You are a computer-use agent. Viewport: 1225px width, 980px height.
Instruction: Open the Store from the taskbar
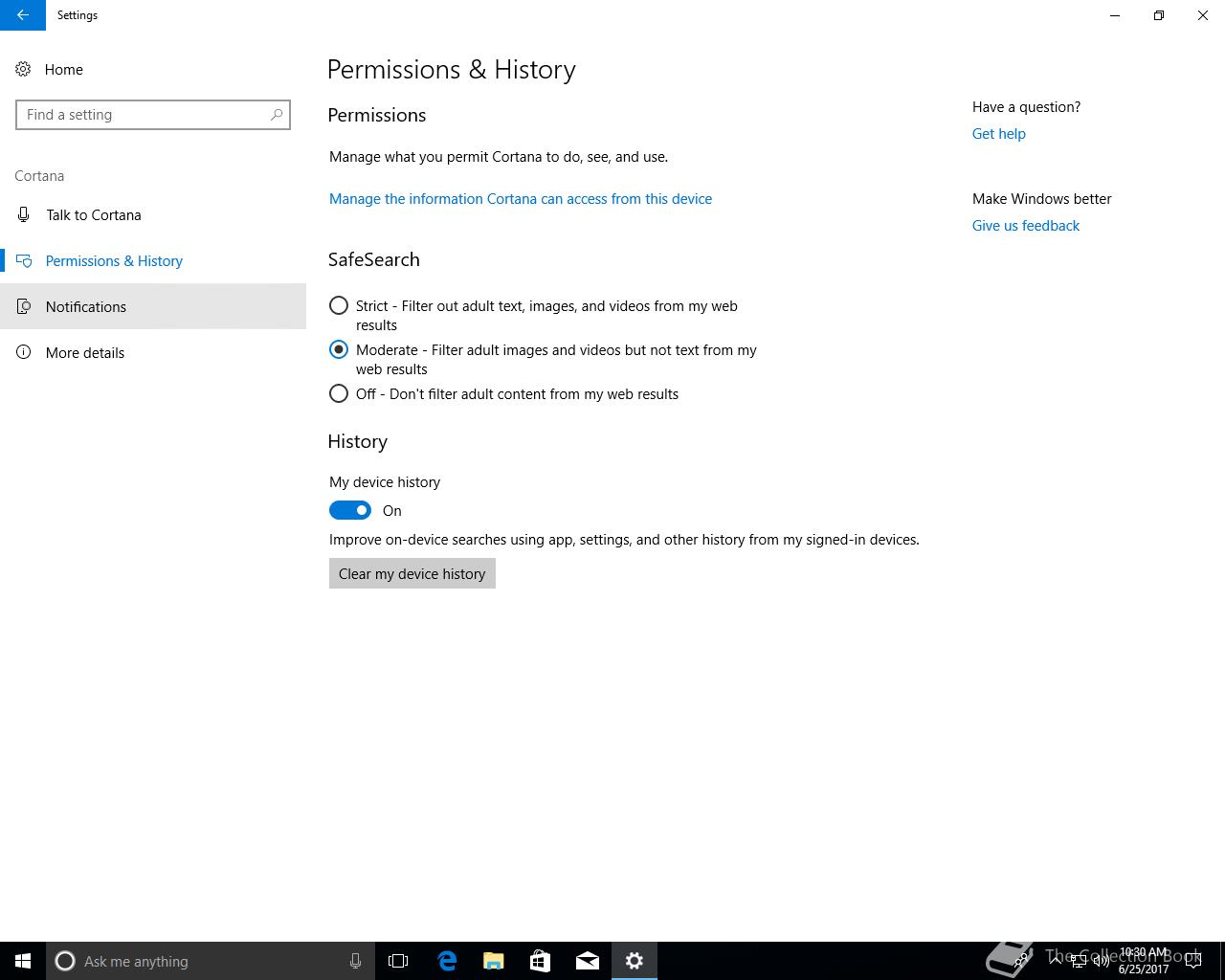click(x=541, y=961)
